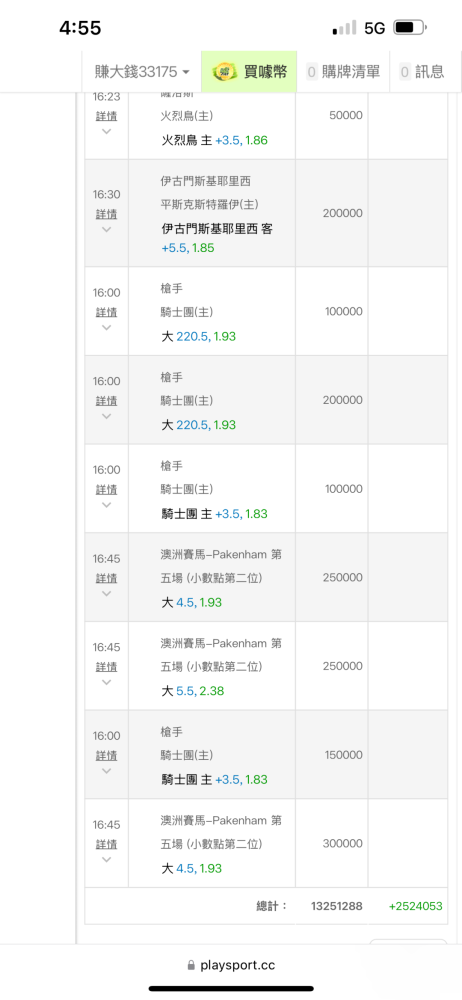The image size is (462, 1000).
Task: Tap the lock icon beside playsport.cc
Action: pyautogui.click(x=191, y=966)
